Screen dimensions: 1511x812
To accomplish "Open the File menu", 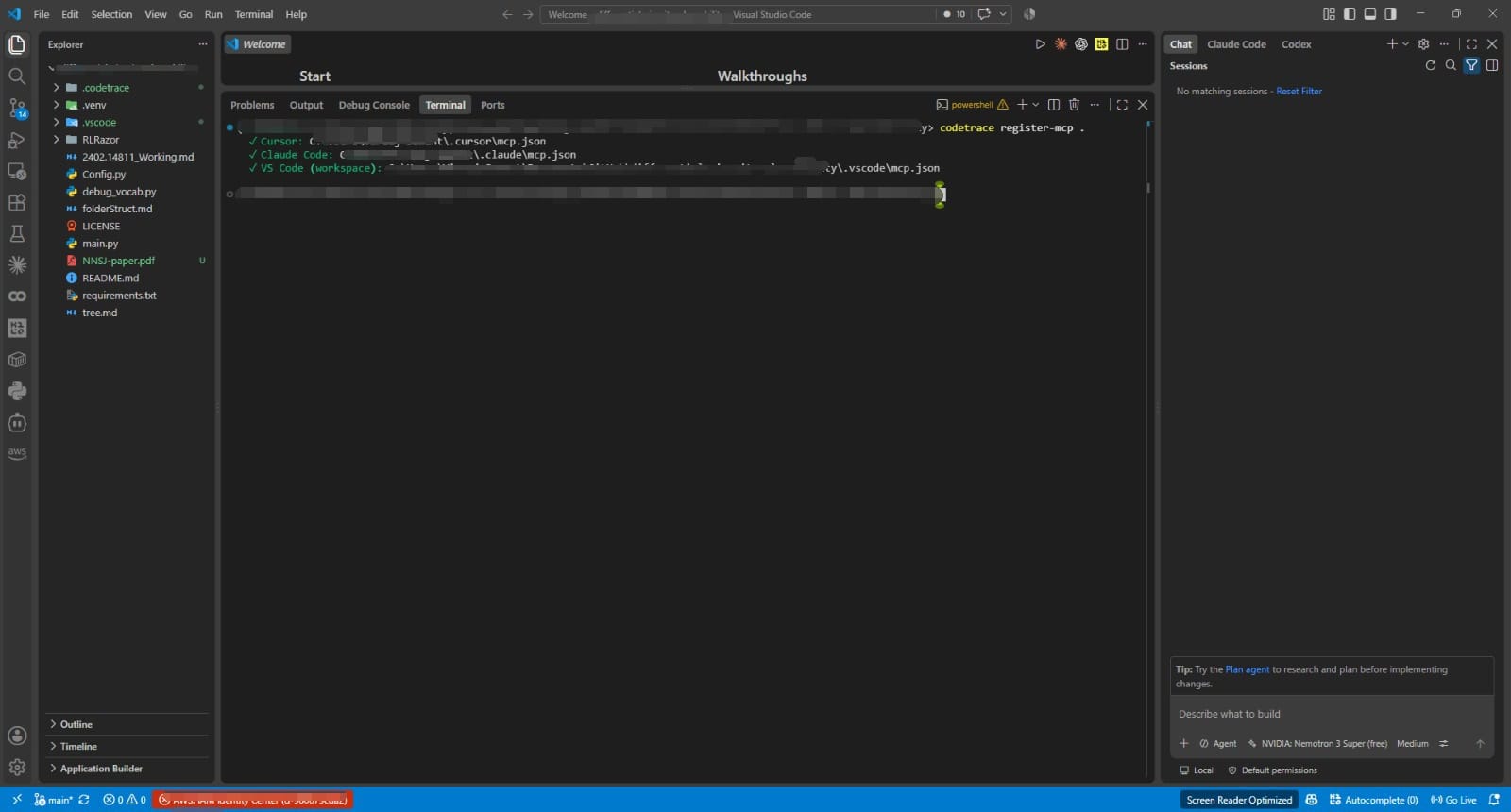I will point(42,14).
